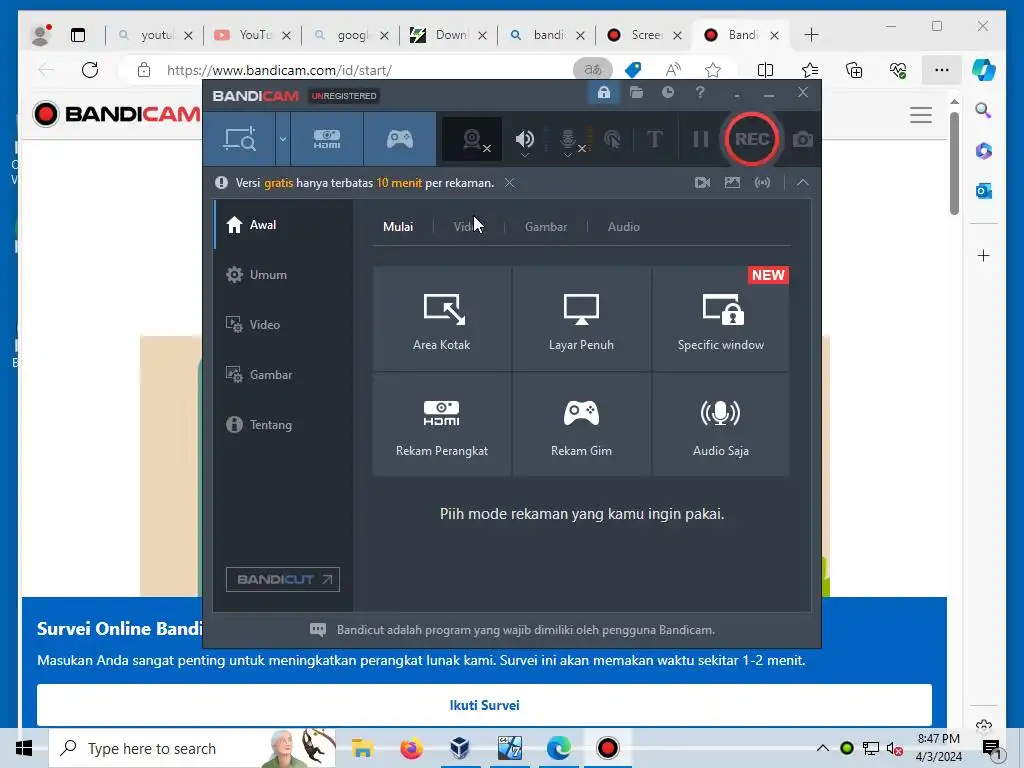Open the Video sidebar section

click(283, 325)
